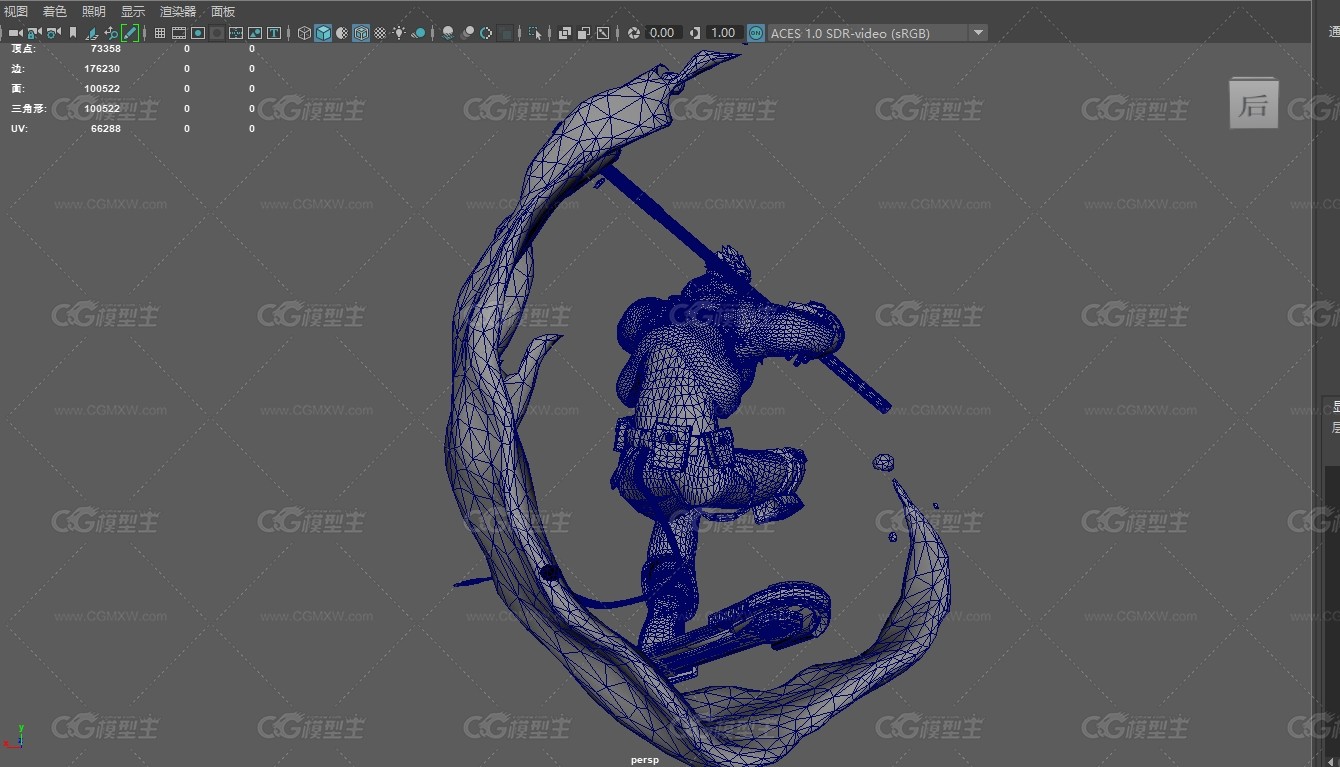Click the 后 (Back) view cube face
The image size is (1340, 767).
(1254, 103)
